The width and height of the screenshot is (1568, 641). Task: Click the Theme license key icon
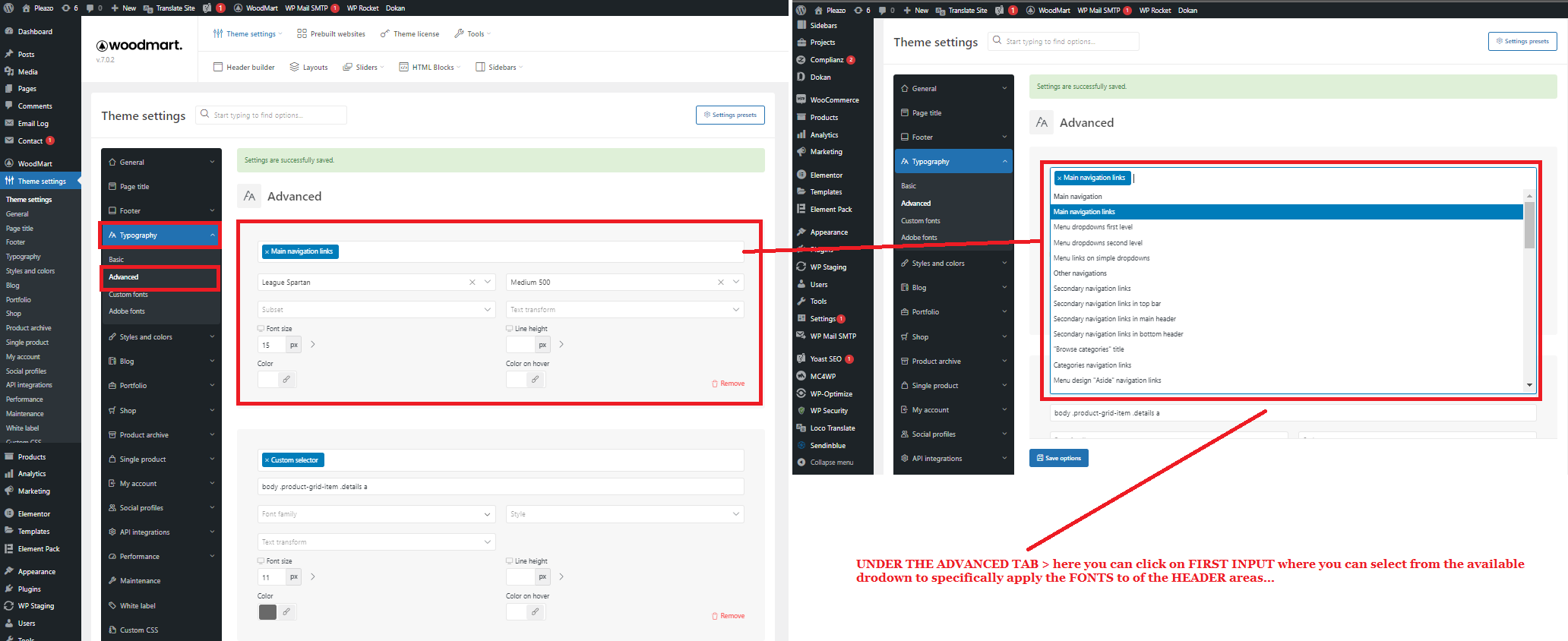385,33
